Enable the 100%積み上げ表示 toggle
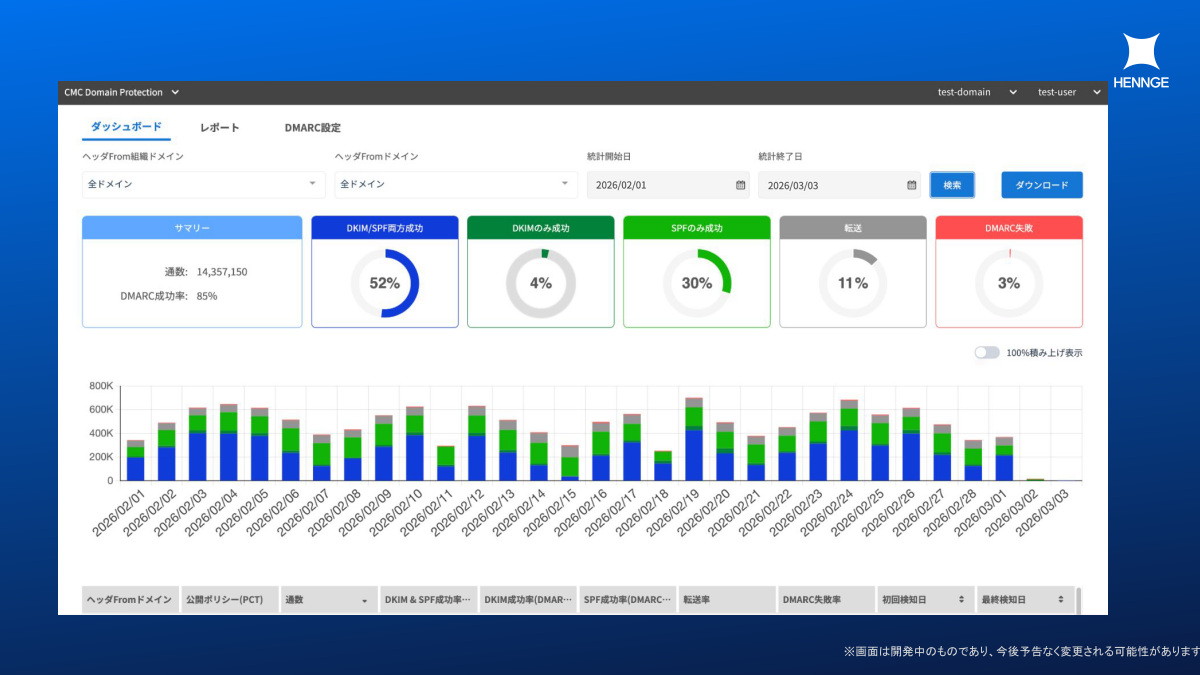This screenshot has height=675, width=1200. [x=986, y=352]
